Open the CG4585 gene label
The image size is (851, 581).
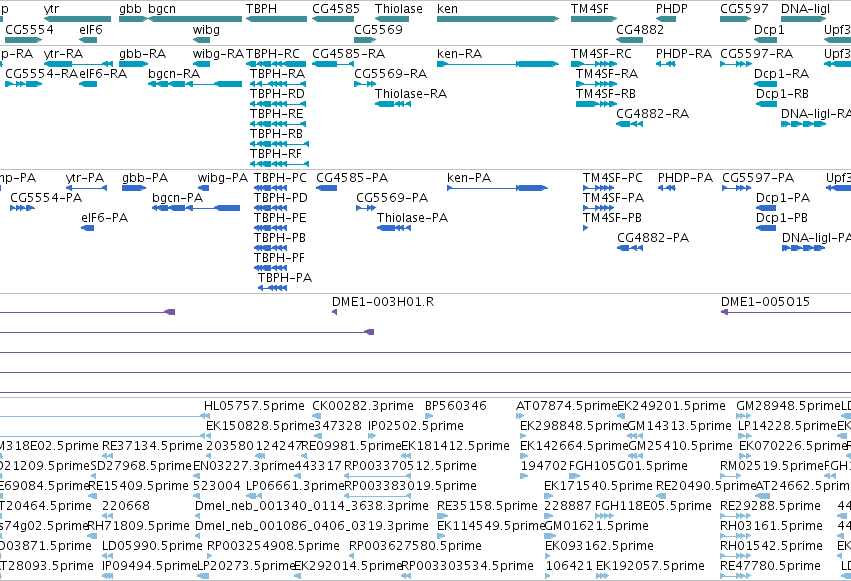tap(336, 9)
